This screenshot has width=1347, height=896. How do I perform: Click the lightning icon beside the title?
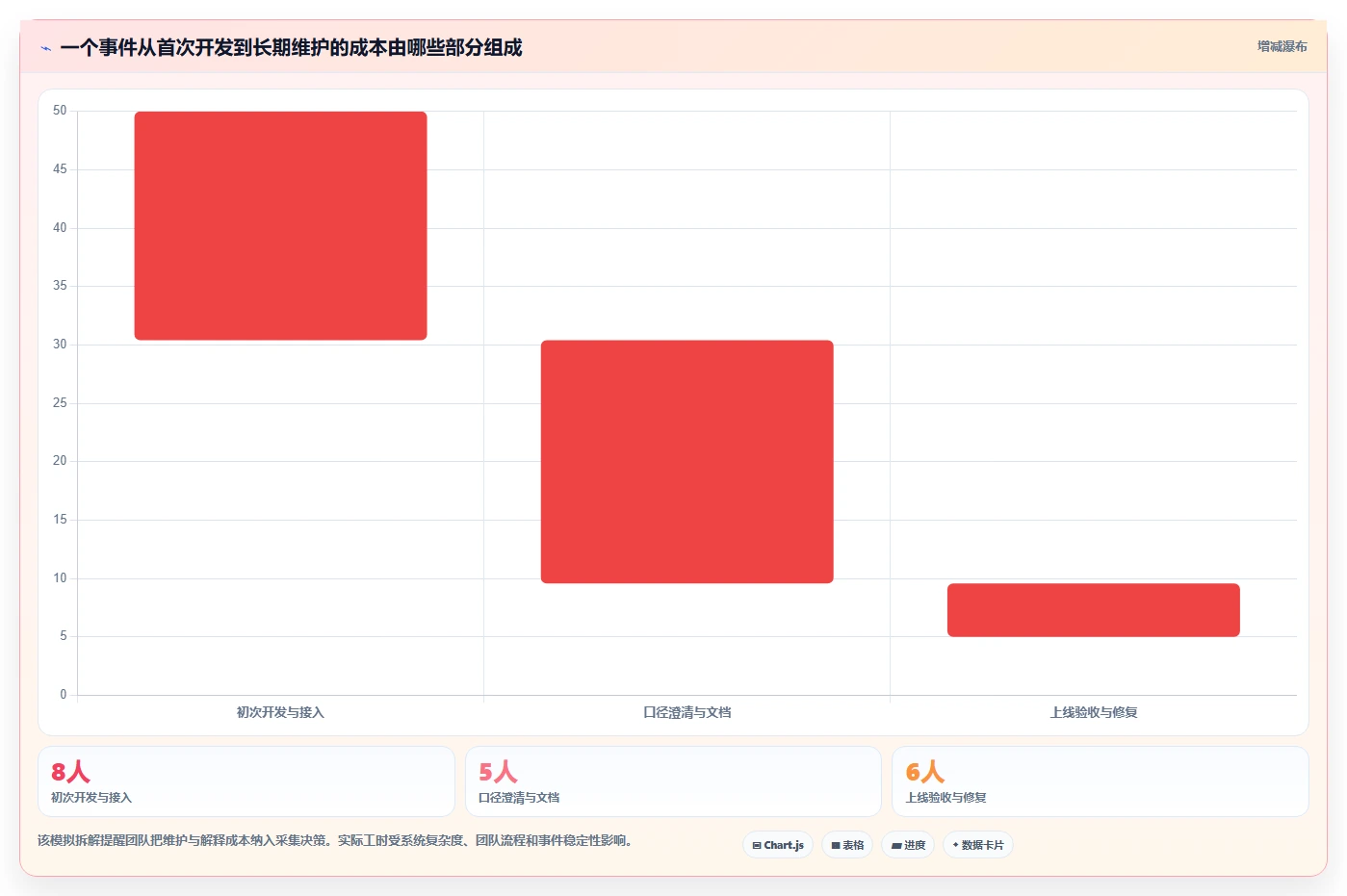[45, 48]
